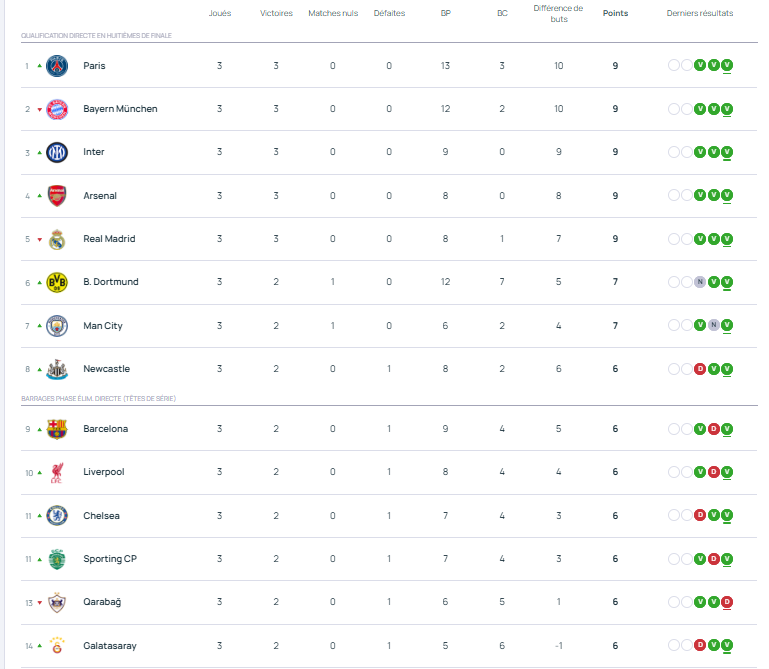This screenshot has height=669, width=769.
Task: Click the Bayern München club logo
Action: point(57,109)
